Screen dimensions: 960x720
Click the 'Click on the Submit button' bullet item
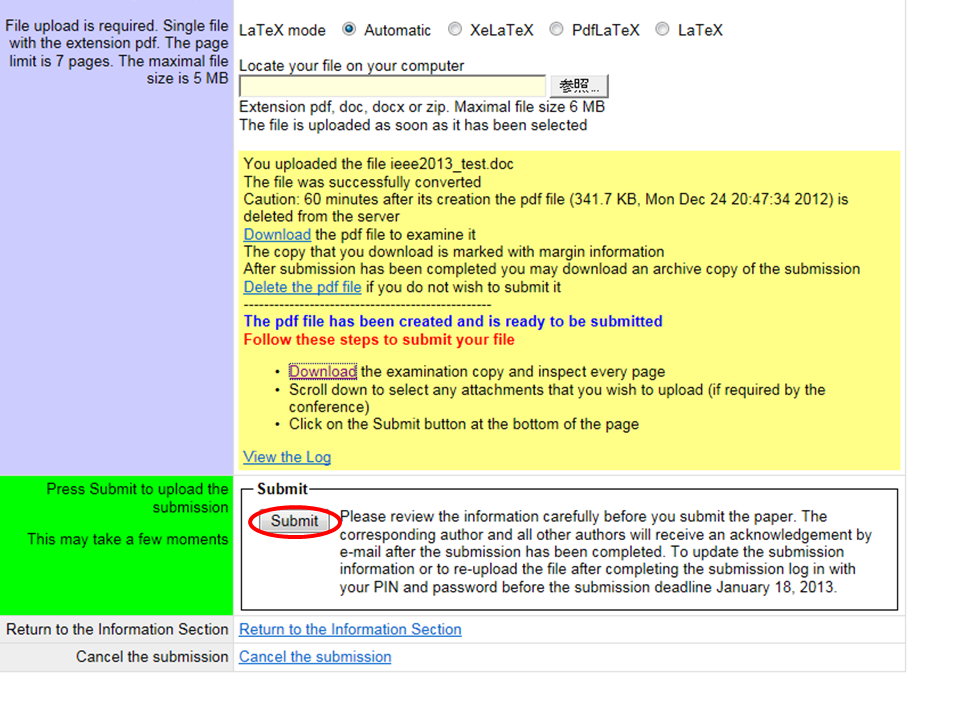point(464,424)
